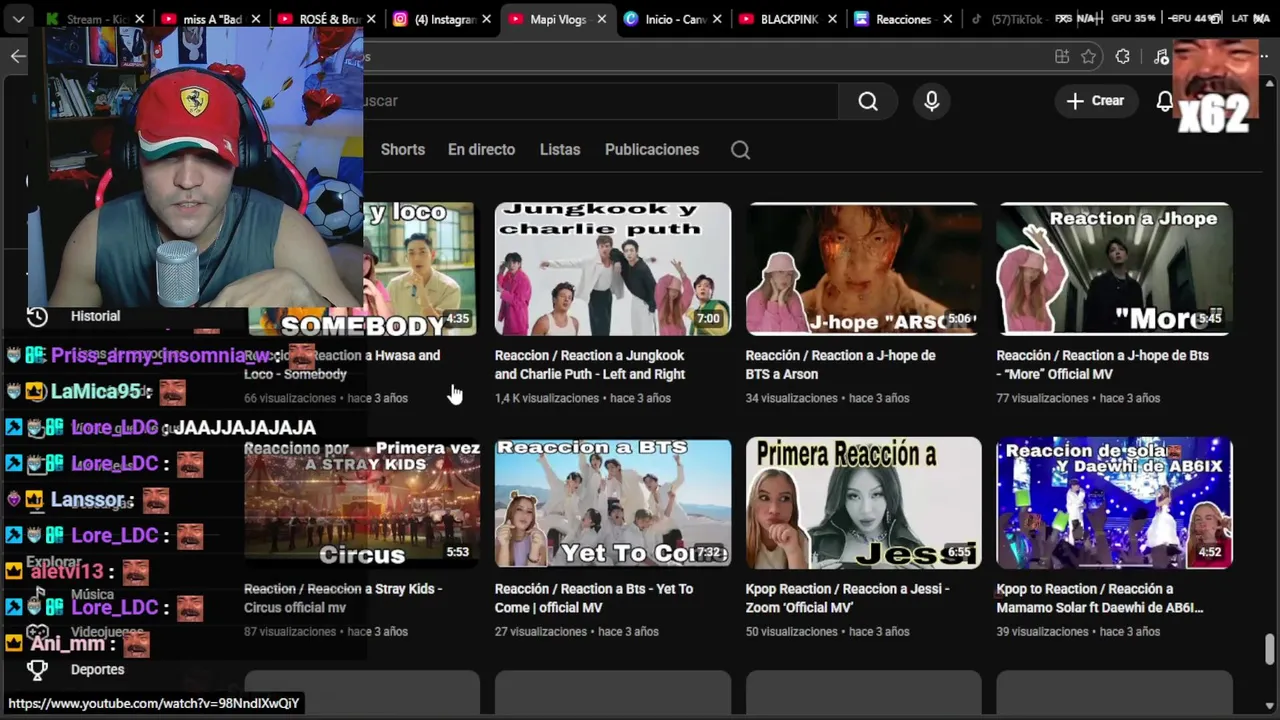Open the En directo channel tab
The height and width of the screenshot is (720, 1280).
tap(481, 149)
